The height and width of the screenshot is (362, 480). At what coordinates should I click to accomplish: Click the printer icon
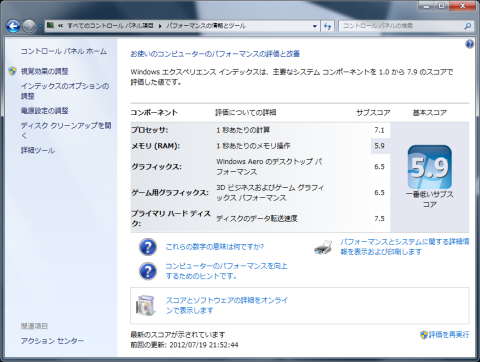point(323,247)
